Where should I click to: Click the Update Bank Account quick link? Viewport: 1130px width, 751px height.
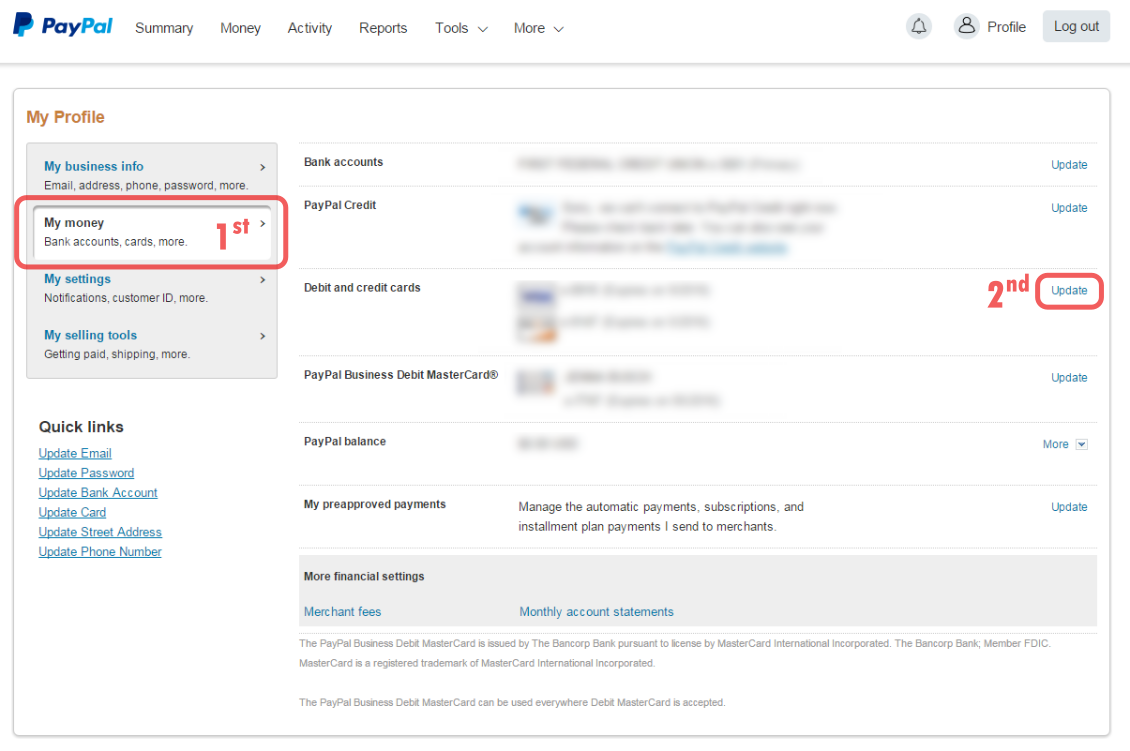click(x=98, y=492)
